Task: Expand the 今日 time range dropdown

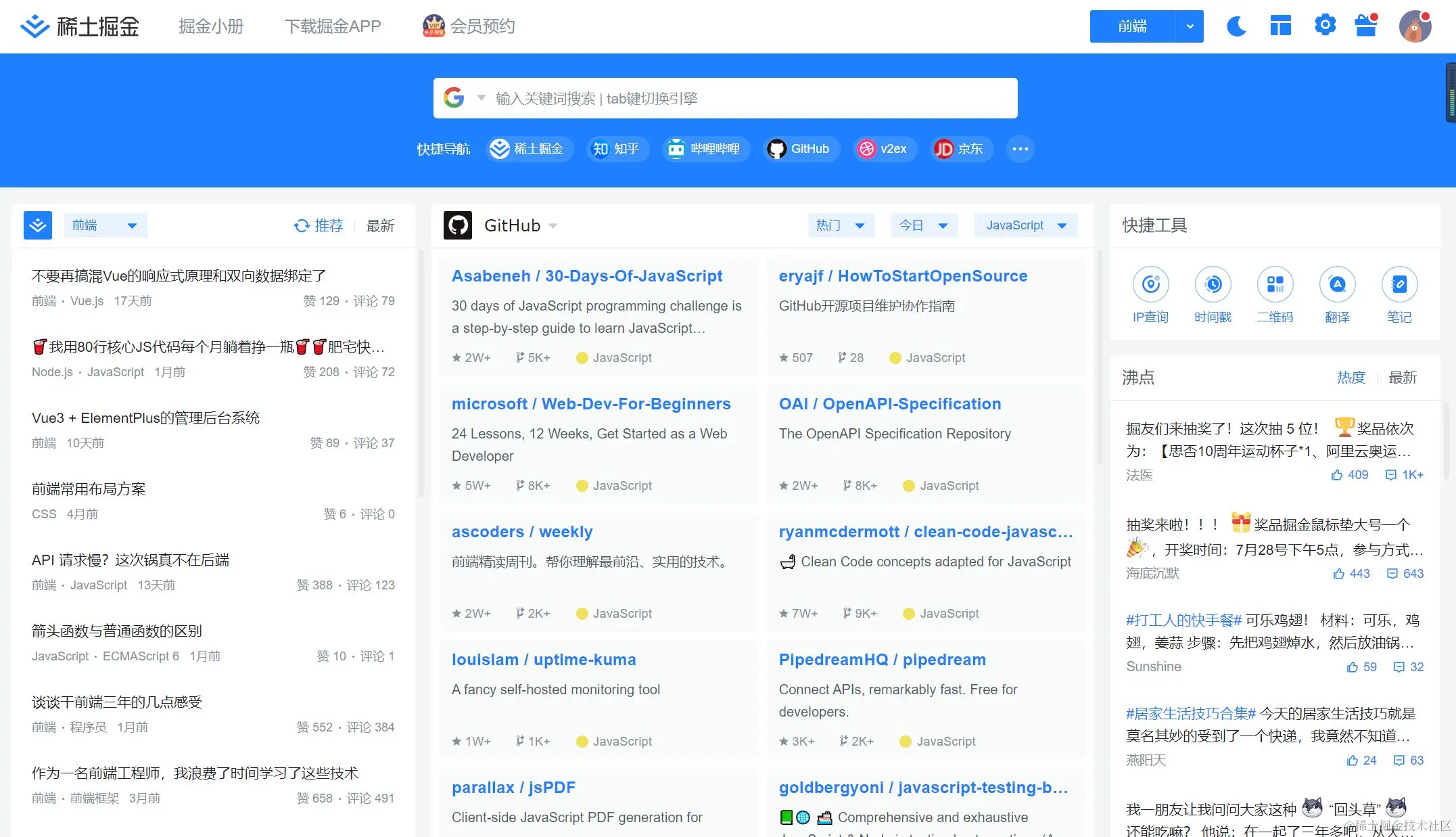Action: point(923,225)
